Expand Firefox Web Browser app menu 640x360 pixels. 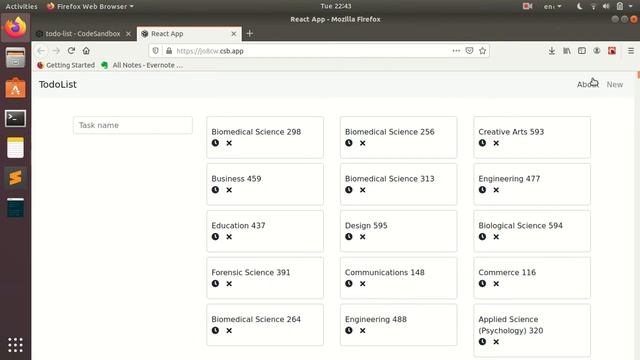[90, 6]
